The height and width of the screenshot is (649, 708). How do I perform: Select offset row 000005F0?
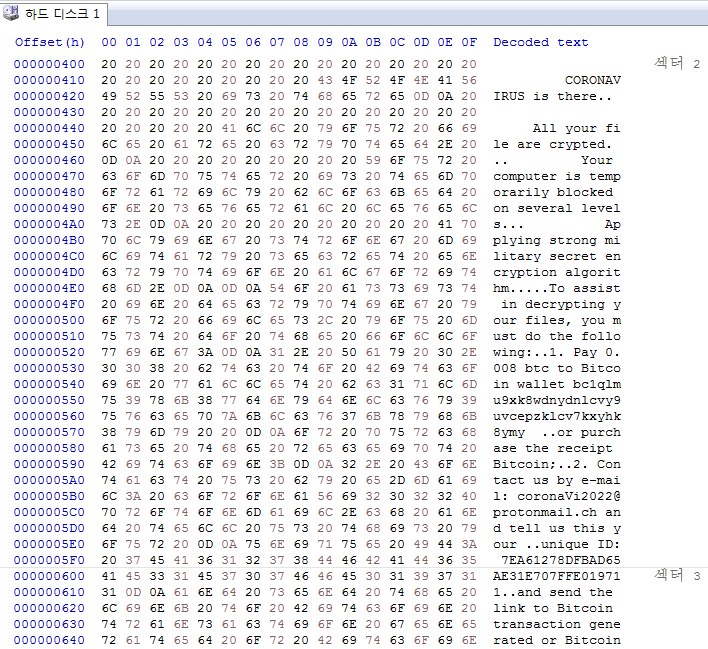click(x=49, y=560)
